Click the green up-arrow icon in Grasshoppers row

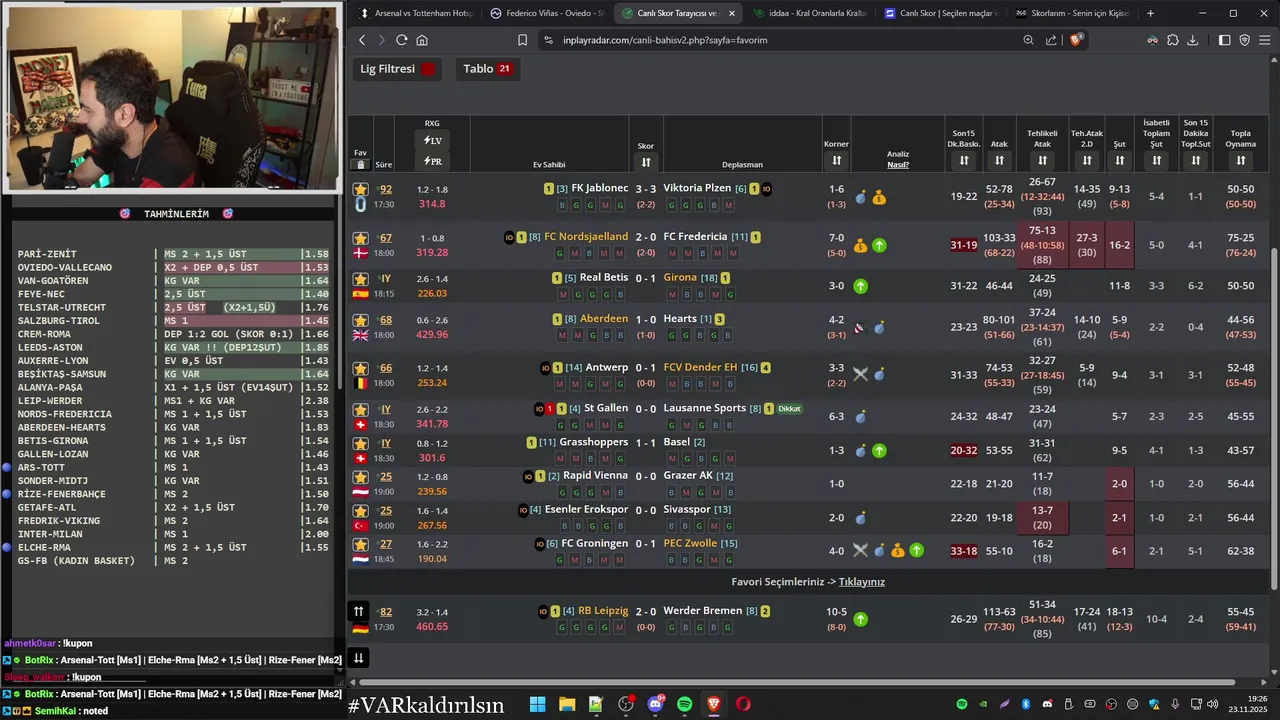[879, 450]
